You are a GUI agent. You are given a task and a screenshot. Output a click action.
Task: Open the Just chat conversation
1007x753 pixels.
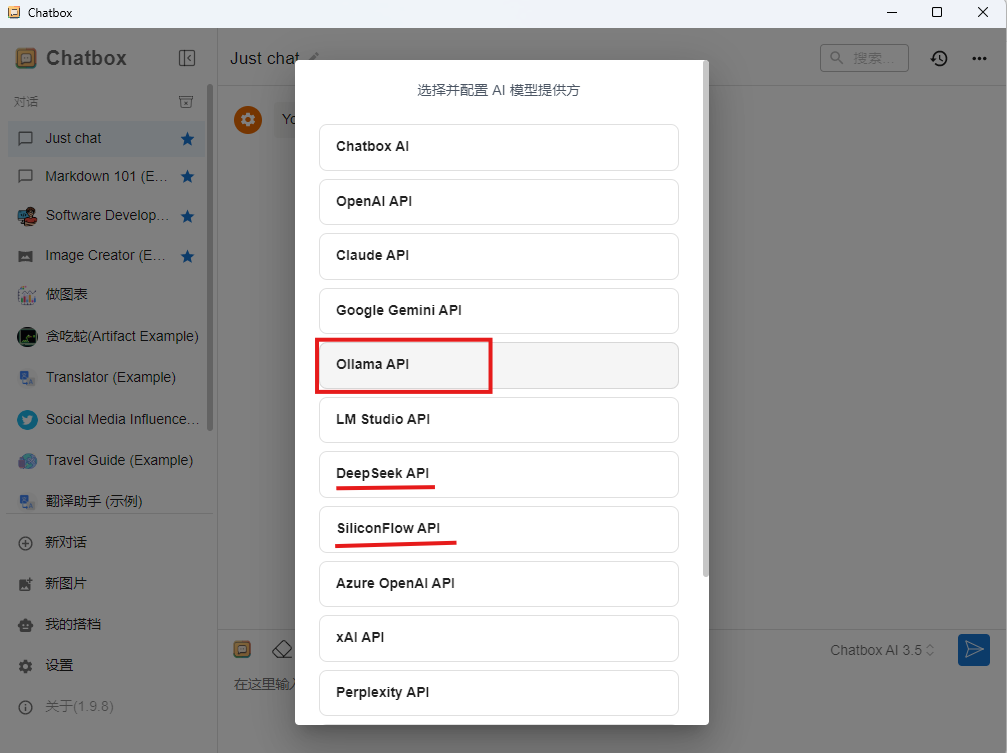[x=106, y=139]
